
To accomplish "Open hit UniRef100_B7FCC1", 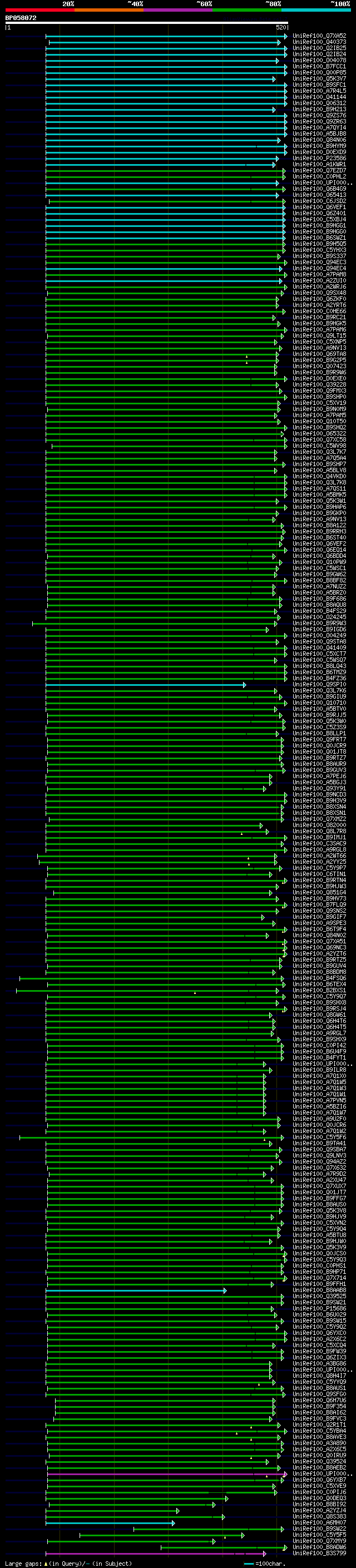I will [x=319, y=66].
